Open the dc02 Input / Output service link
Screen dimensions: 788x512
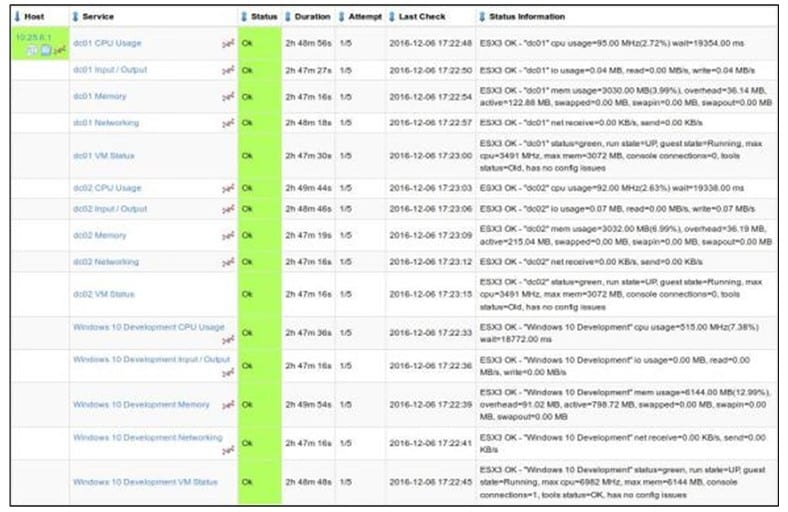110,209
